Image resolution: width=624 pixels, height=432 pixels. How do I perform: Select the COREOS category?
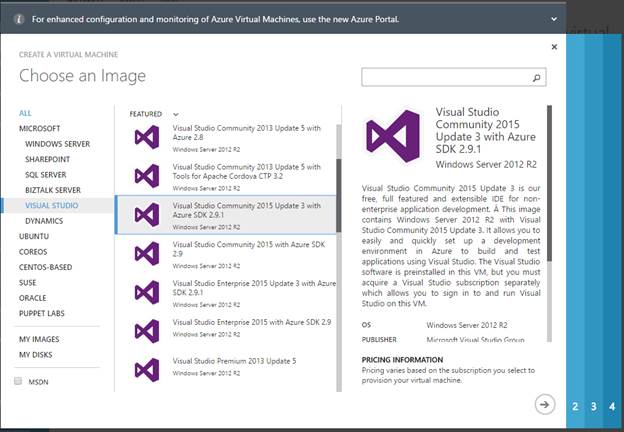pyautogui.click(x=33, y=252)
